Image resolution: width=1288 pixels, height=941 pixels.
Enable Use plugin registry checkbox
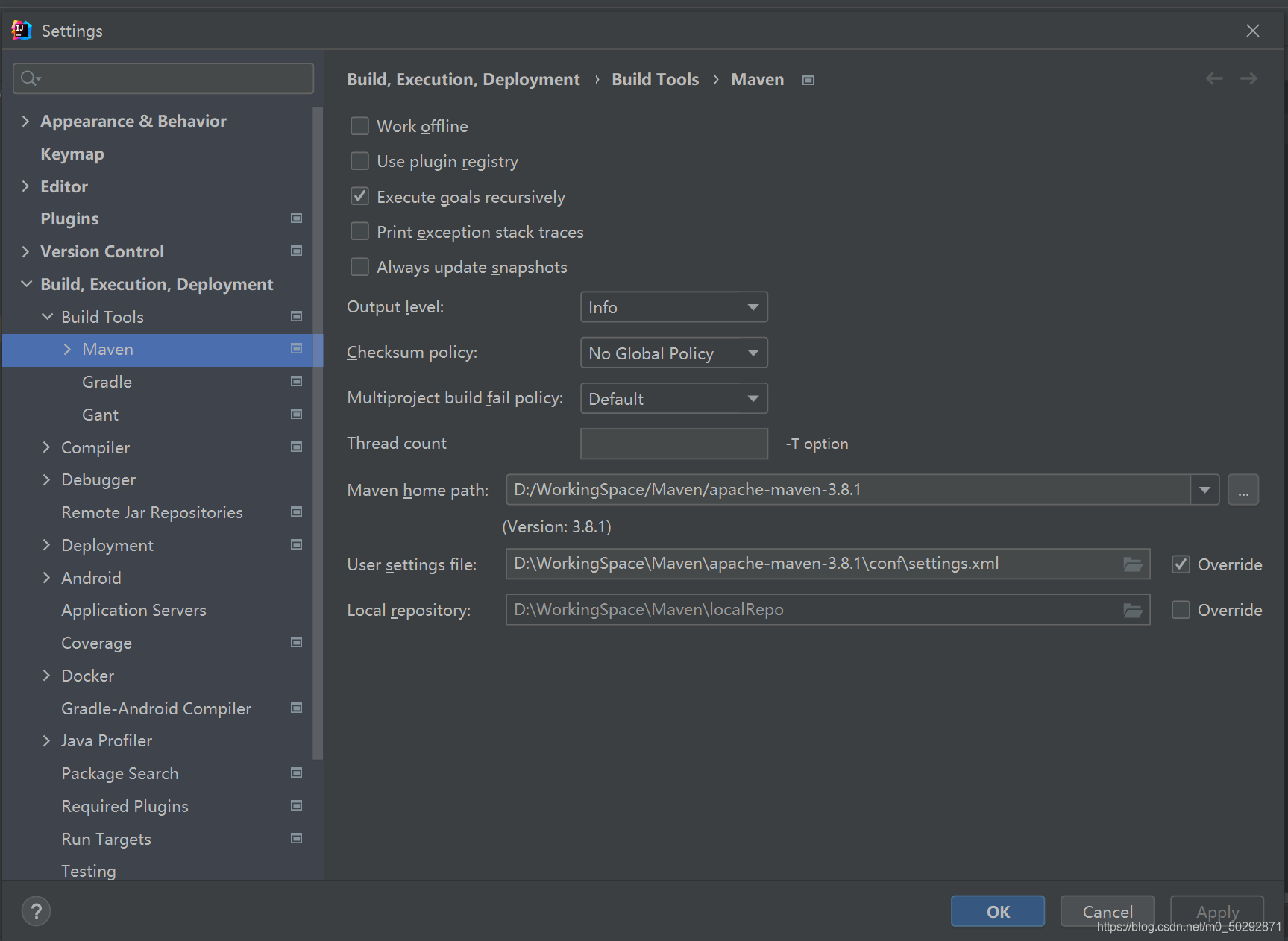(x=359, y=161)
